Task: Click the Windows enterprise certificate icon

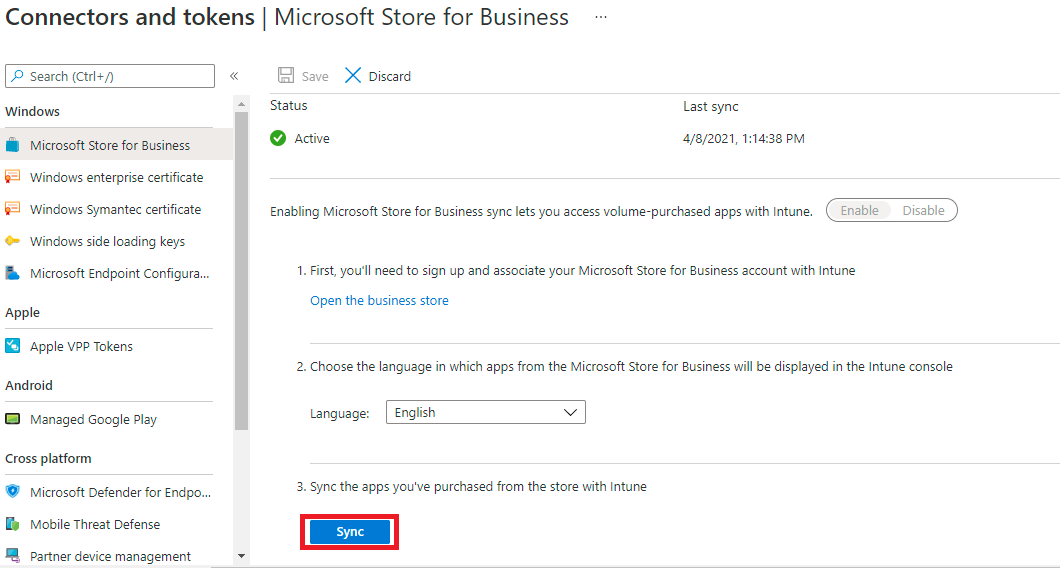Action: (x=12, y=177)
